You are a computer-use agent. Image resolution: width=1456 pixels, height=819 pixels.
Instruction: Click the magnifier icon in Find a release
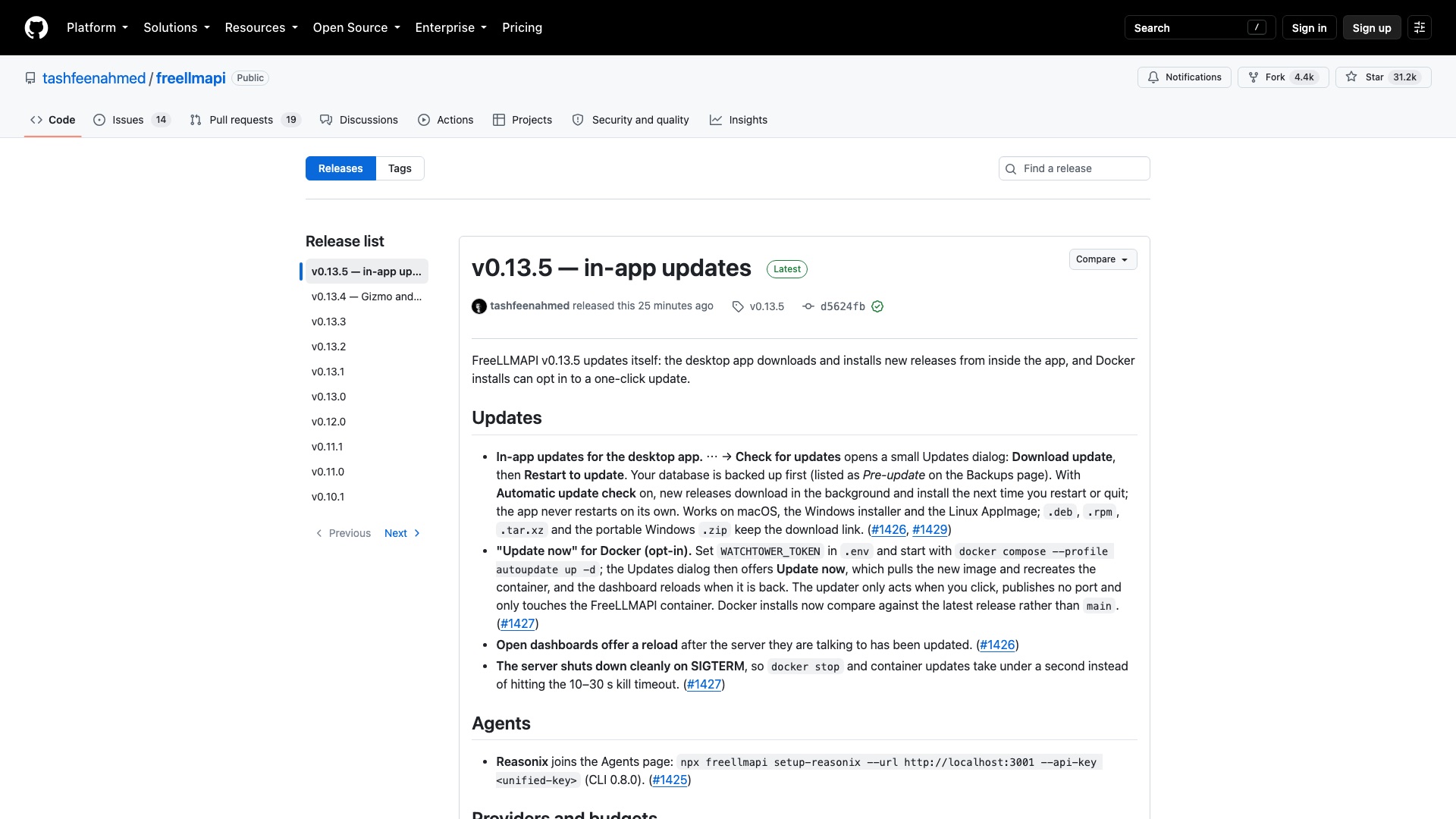tap(1011, 169)
